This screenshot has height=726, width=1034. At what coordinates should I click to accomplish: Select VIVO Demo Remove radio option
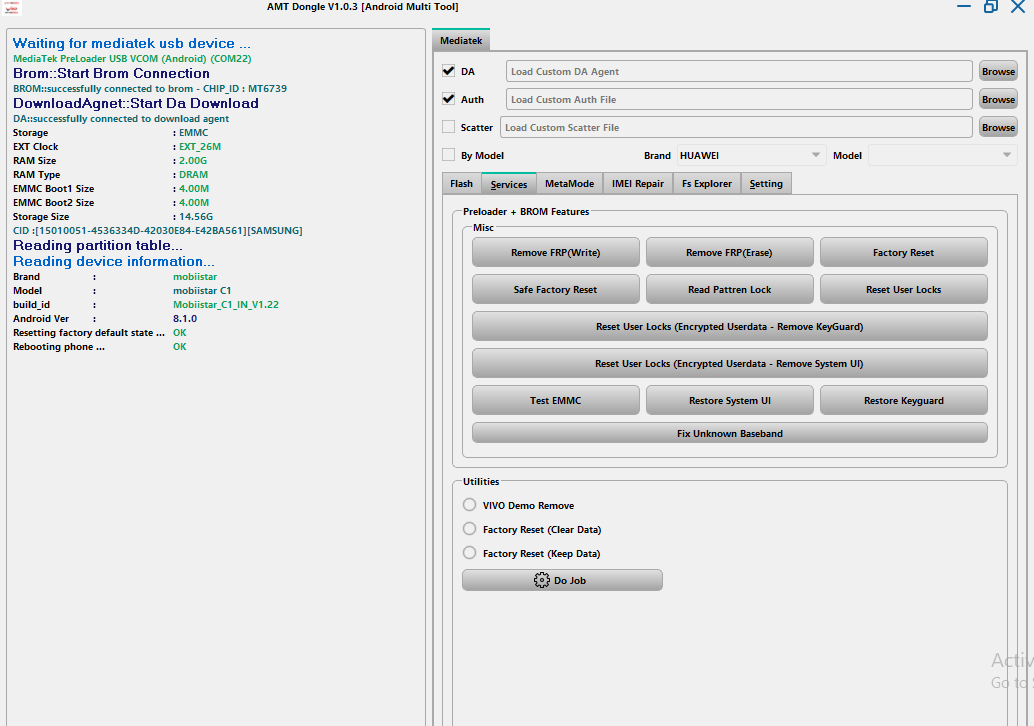point(470,505)
